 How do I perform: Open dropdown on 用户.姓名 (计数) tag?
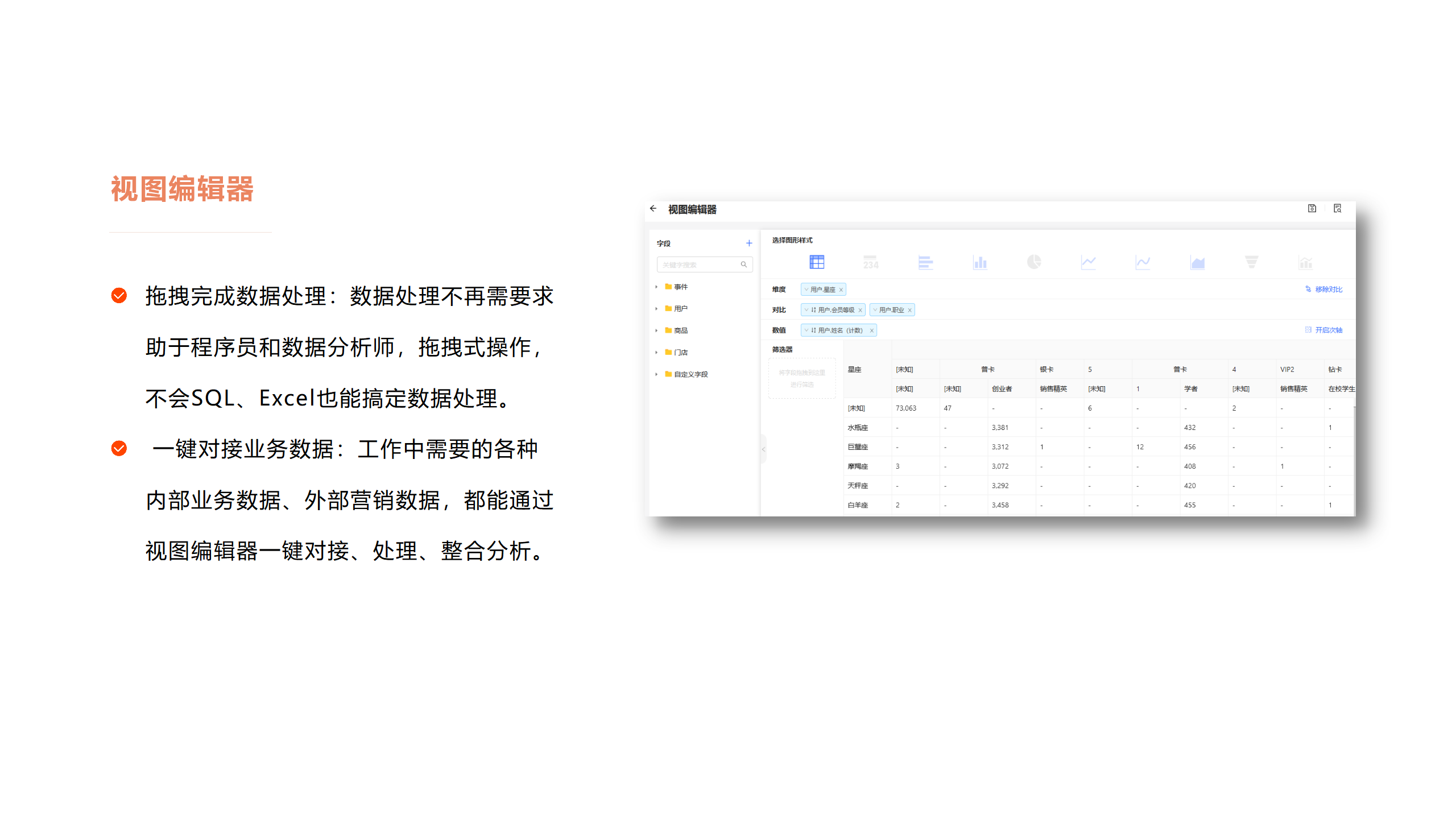point(806,330)
